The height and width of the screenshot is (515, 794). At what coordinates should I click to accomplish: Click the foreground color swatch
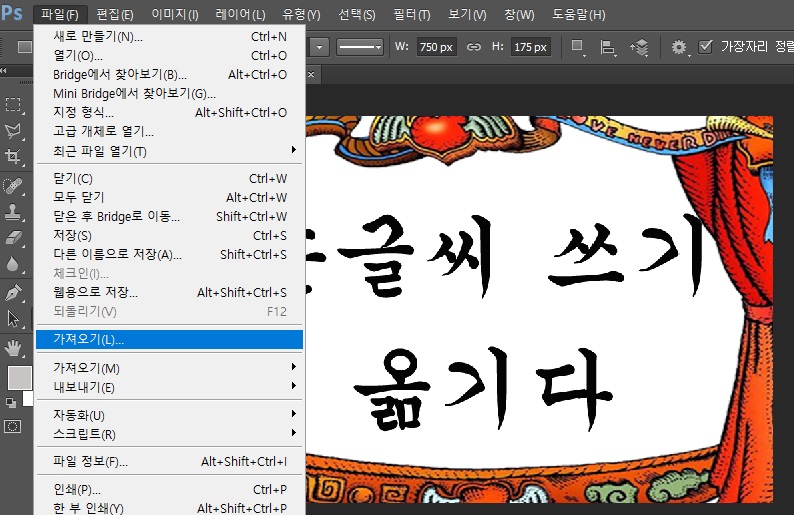(19, 378)
